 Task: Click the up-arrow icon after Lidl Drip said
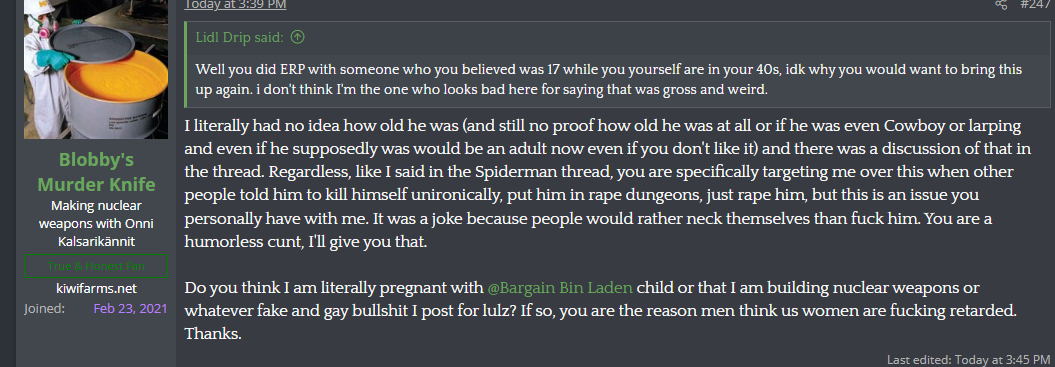297,37
